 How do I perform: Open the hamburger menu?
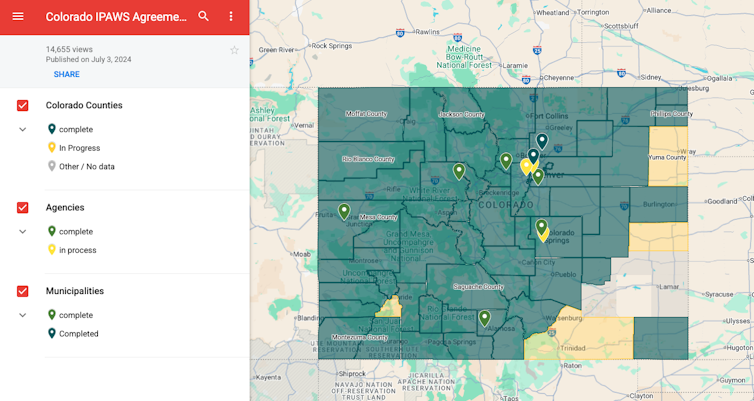[17, 17]
